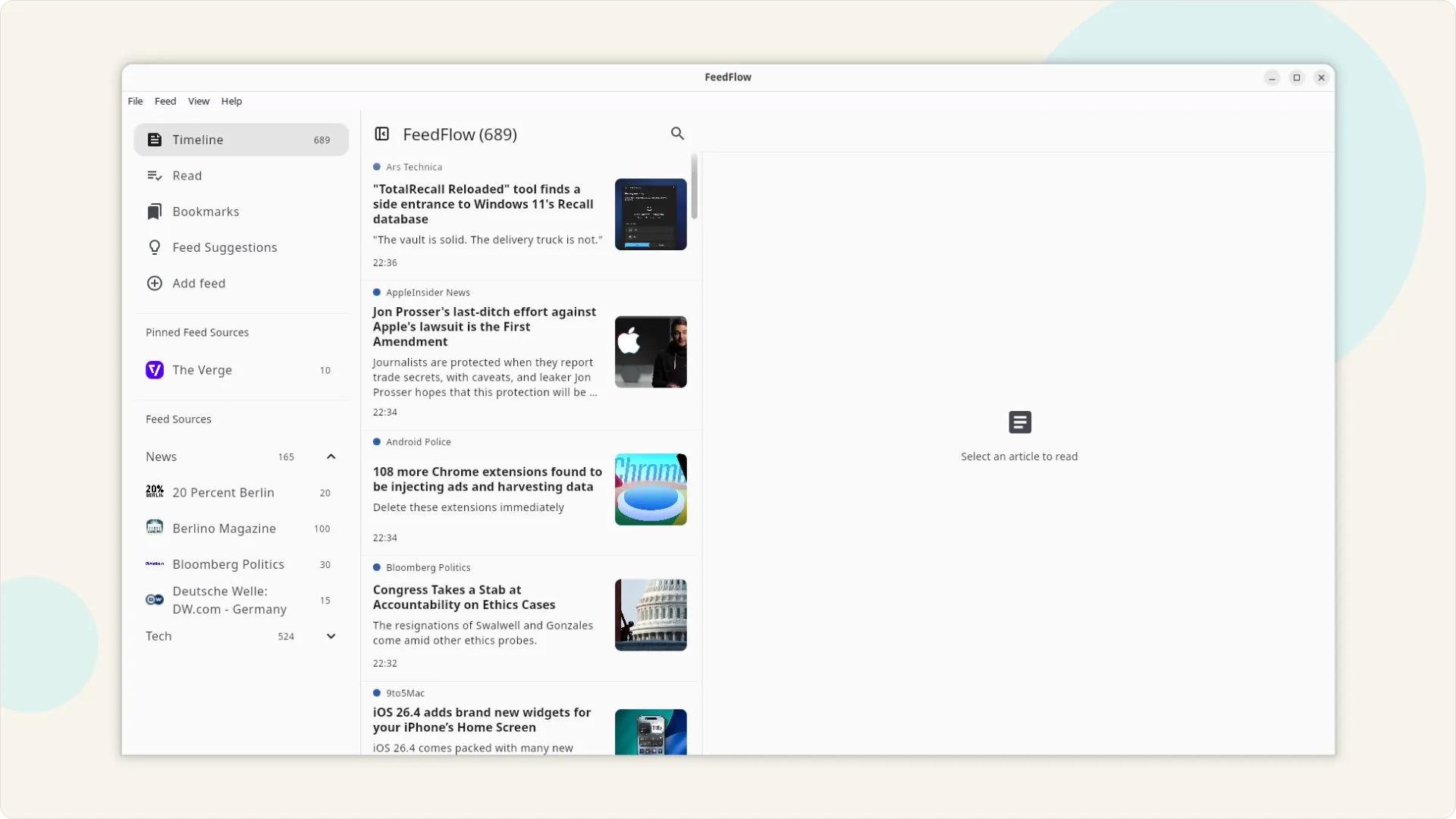Open the Help menu
1456x819 pixels.
tap(231, 101)
